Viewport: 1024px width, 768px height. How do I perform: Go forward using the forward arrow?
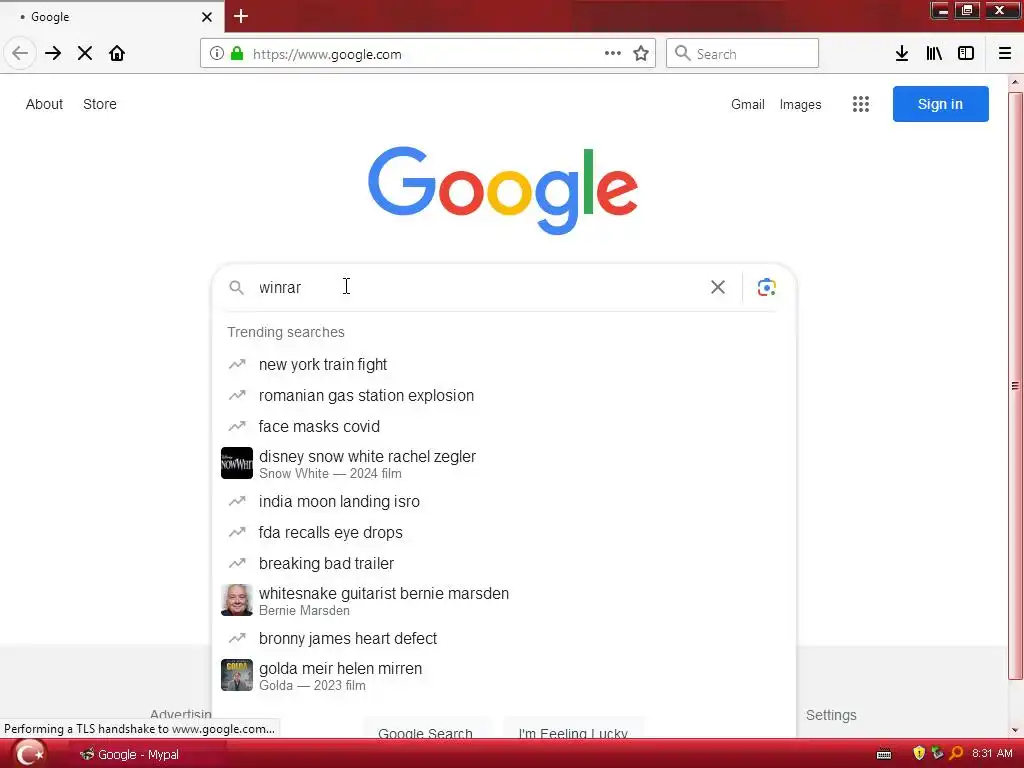53,54
